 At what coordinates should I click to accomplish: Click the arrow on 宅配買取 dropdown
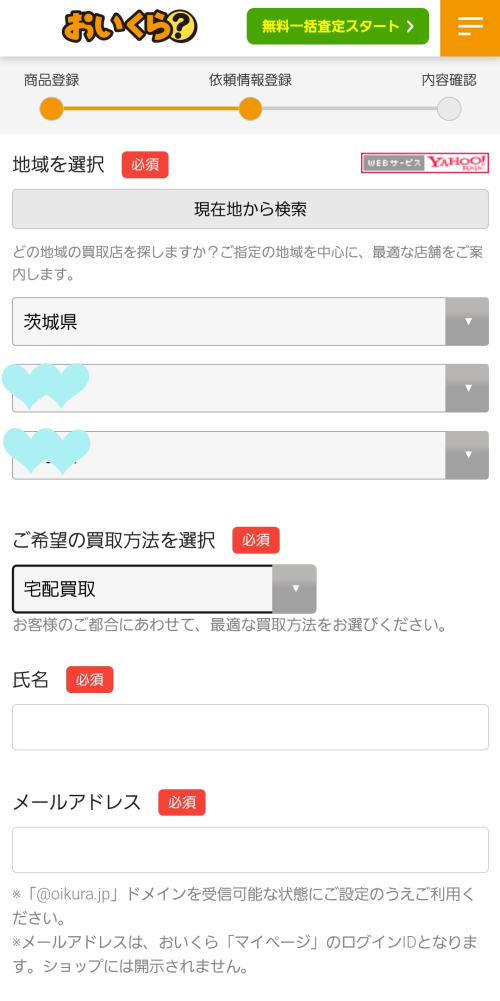coord(294,589)
